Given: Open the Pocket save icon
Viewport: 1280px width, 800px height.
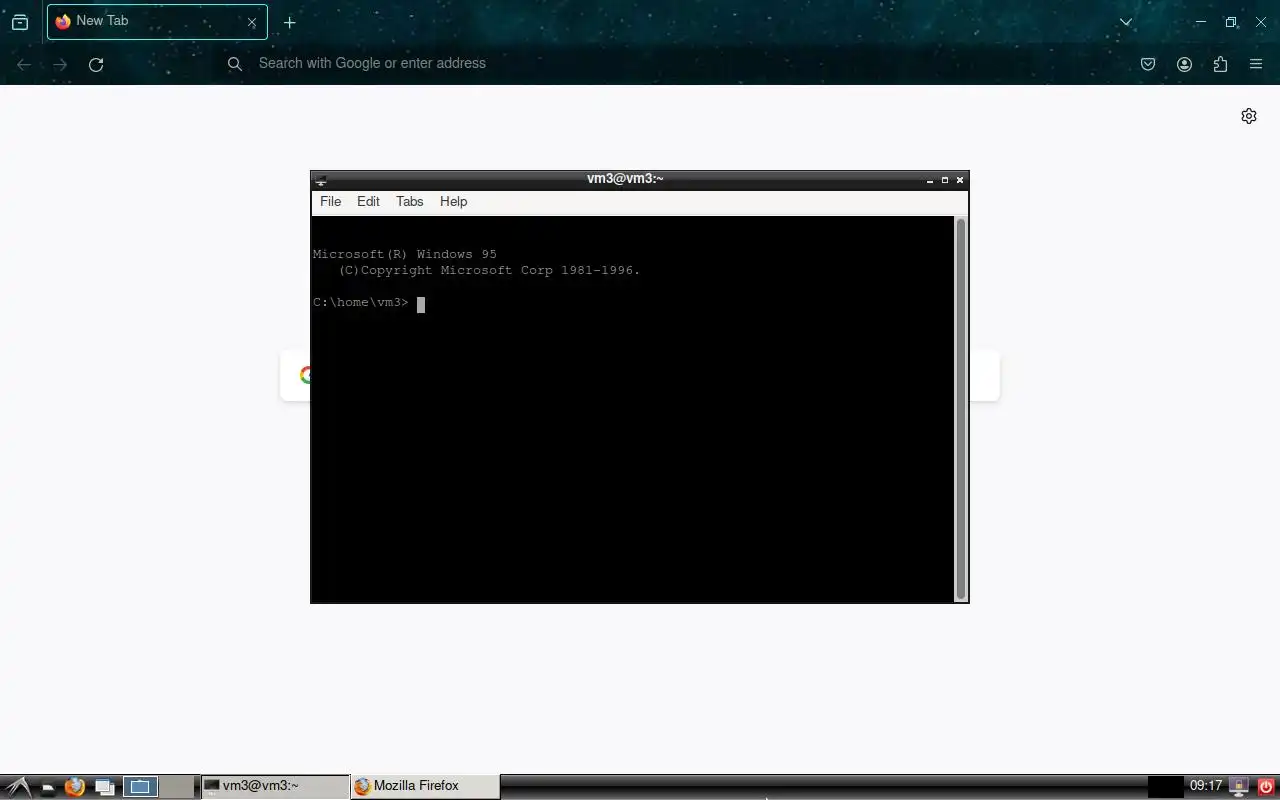Looking at the screenshot, I should click(x=1148, y=64).
